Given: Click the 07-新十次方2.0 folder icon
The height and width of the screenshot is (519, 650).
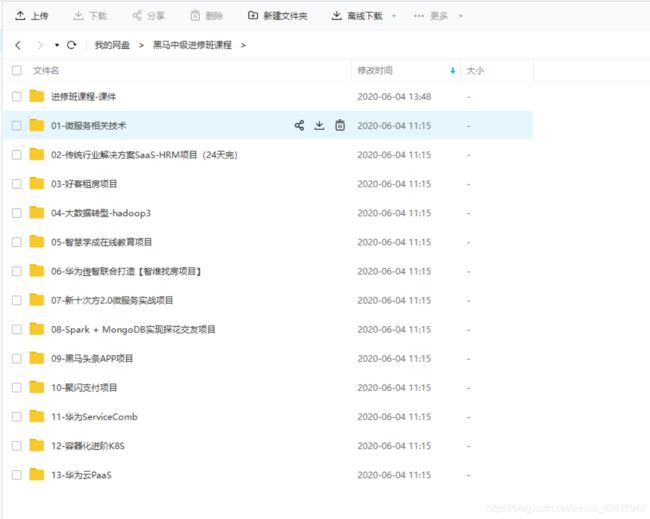Looking at the screenshot, I should click(x=36, y=300).
